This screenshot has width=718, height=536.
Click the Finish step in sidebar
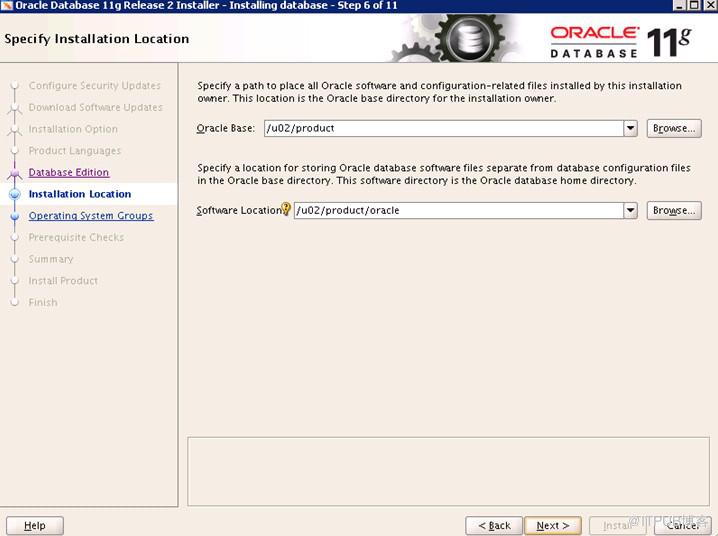[x=43, y=302]
